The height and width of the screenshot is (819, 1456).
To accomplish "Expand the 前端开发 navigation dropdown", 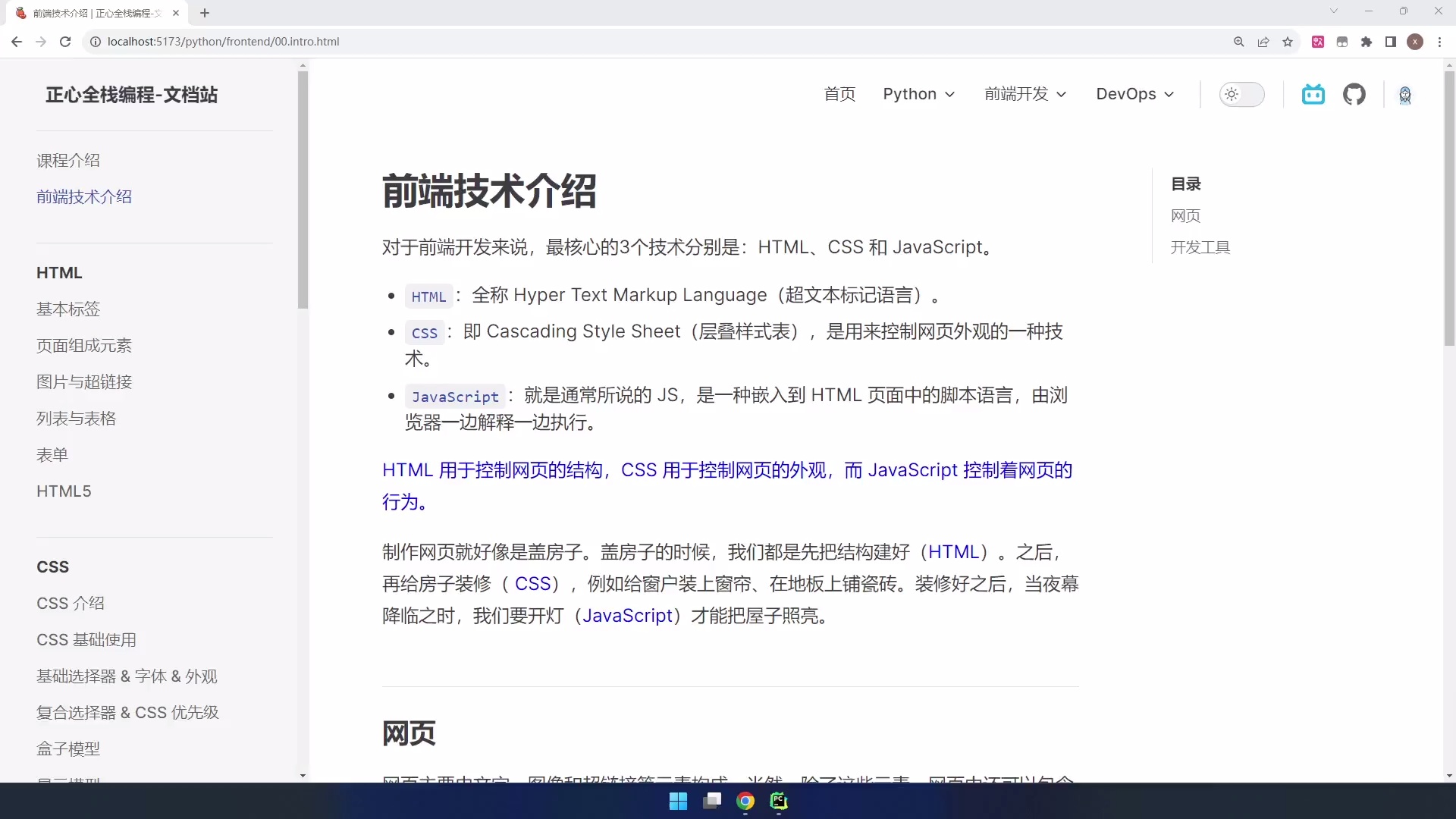I will click(1025, 94).
